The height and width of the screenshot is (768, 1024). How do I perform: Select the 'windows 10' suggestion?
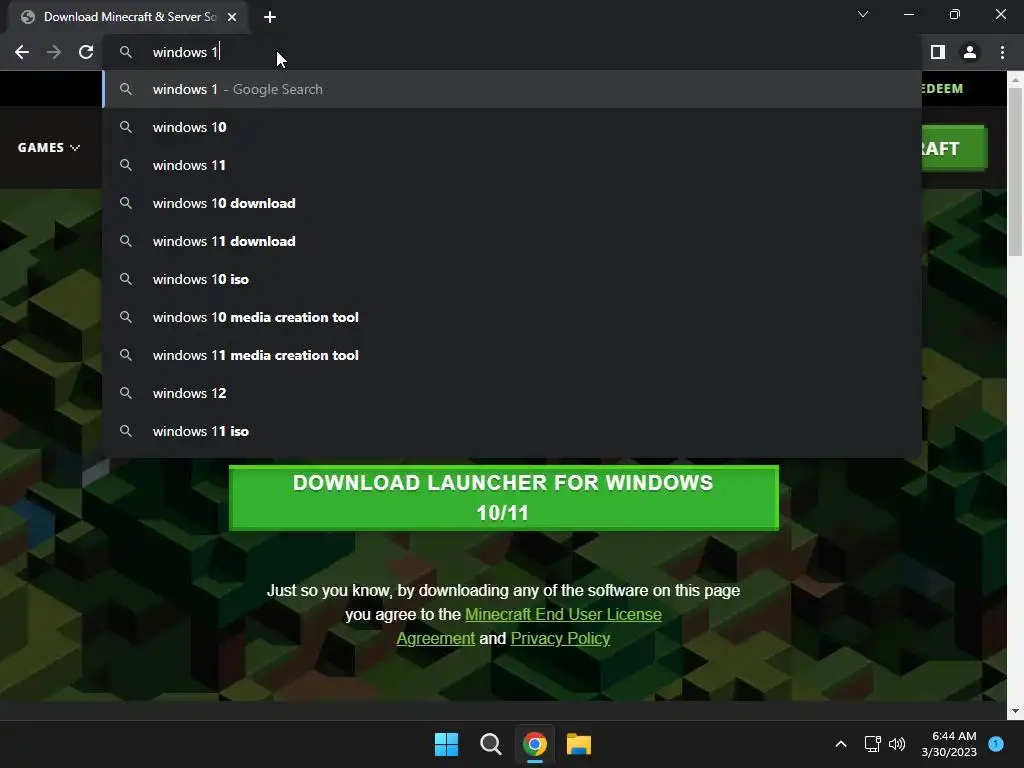pyautogui.click(x=513, y=127)
